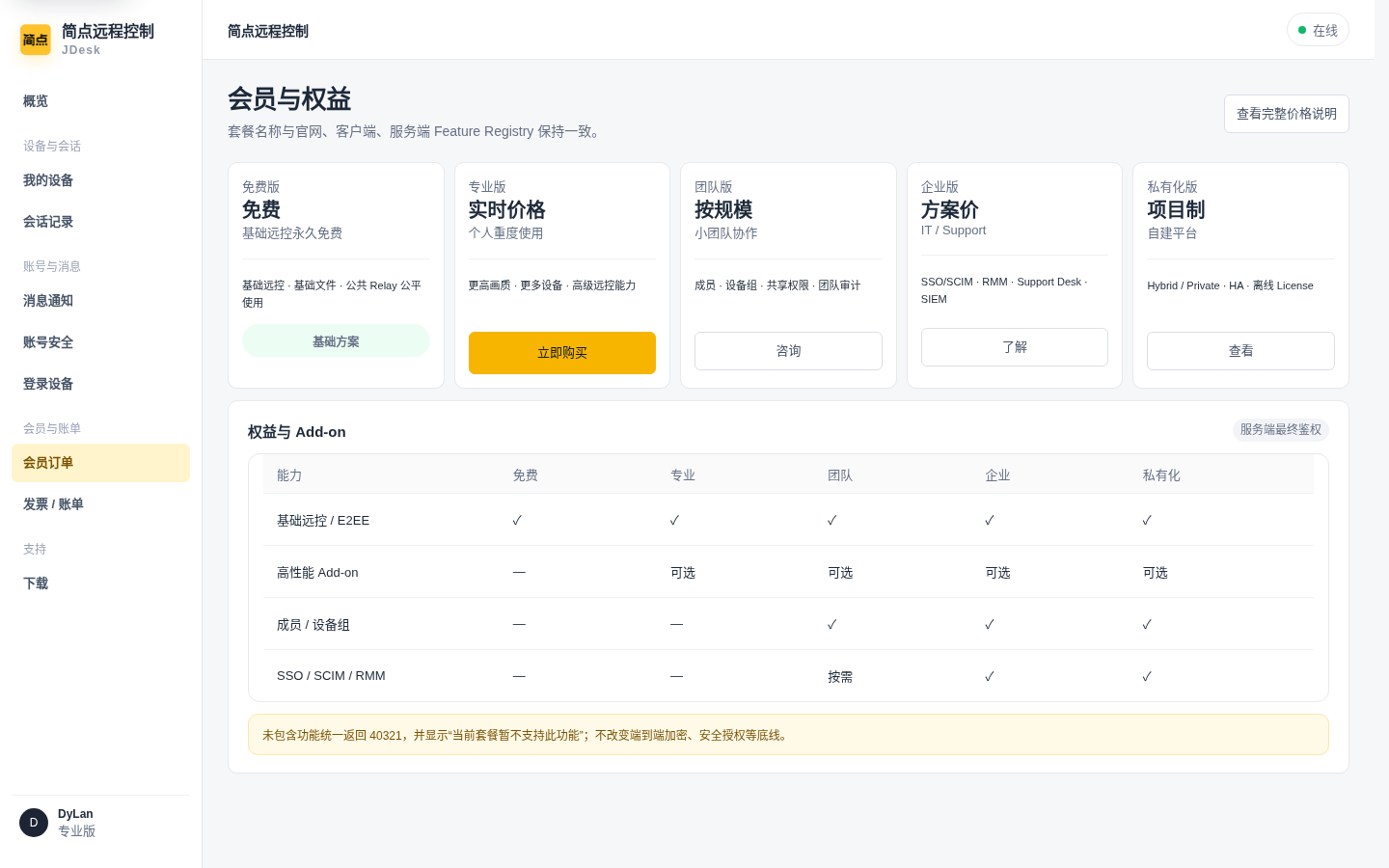The height and width of the screenshot is (868, 1389).
Task: Click the 基础方案 button on free plan
Action: point(336,341)
